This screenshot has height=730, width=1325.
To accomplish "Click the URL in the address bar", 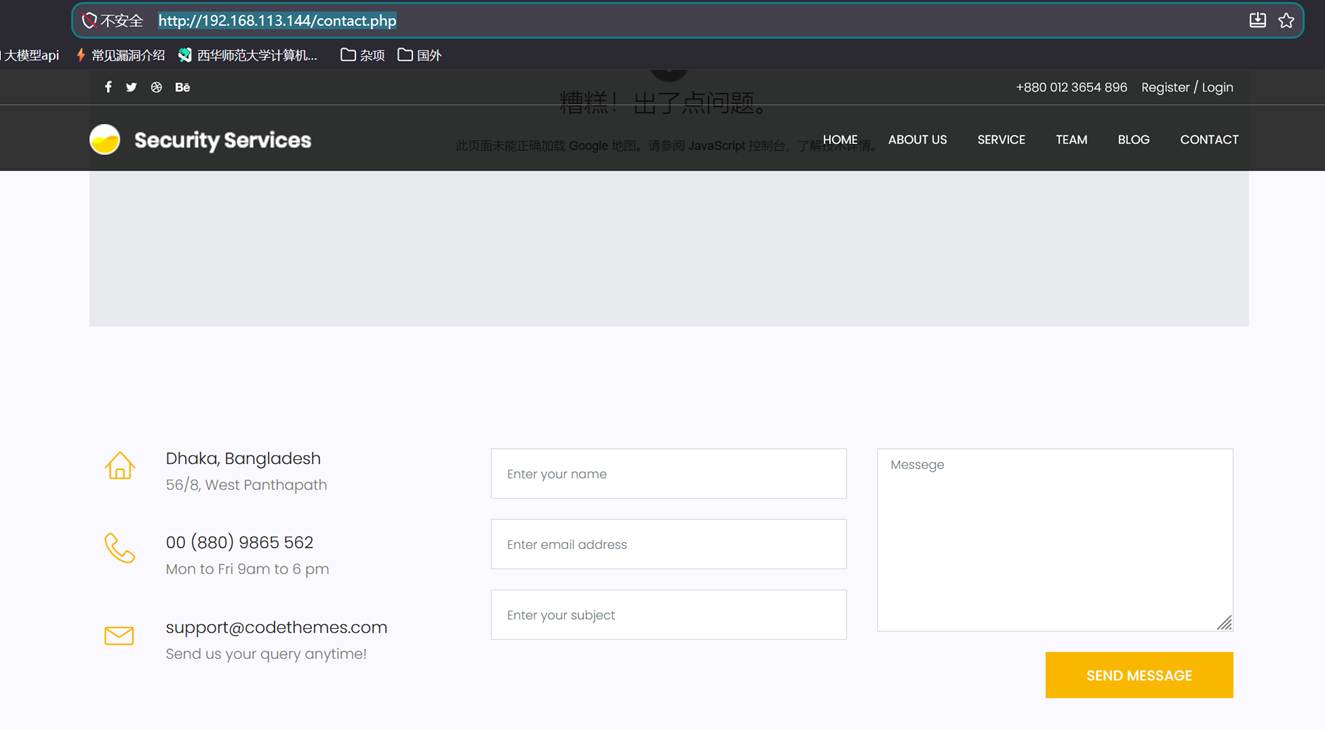I will tap(277, 20).
